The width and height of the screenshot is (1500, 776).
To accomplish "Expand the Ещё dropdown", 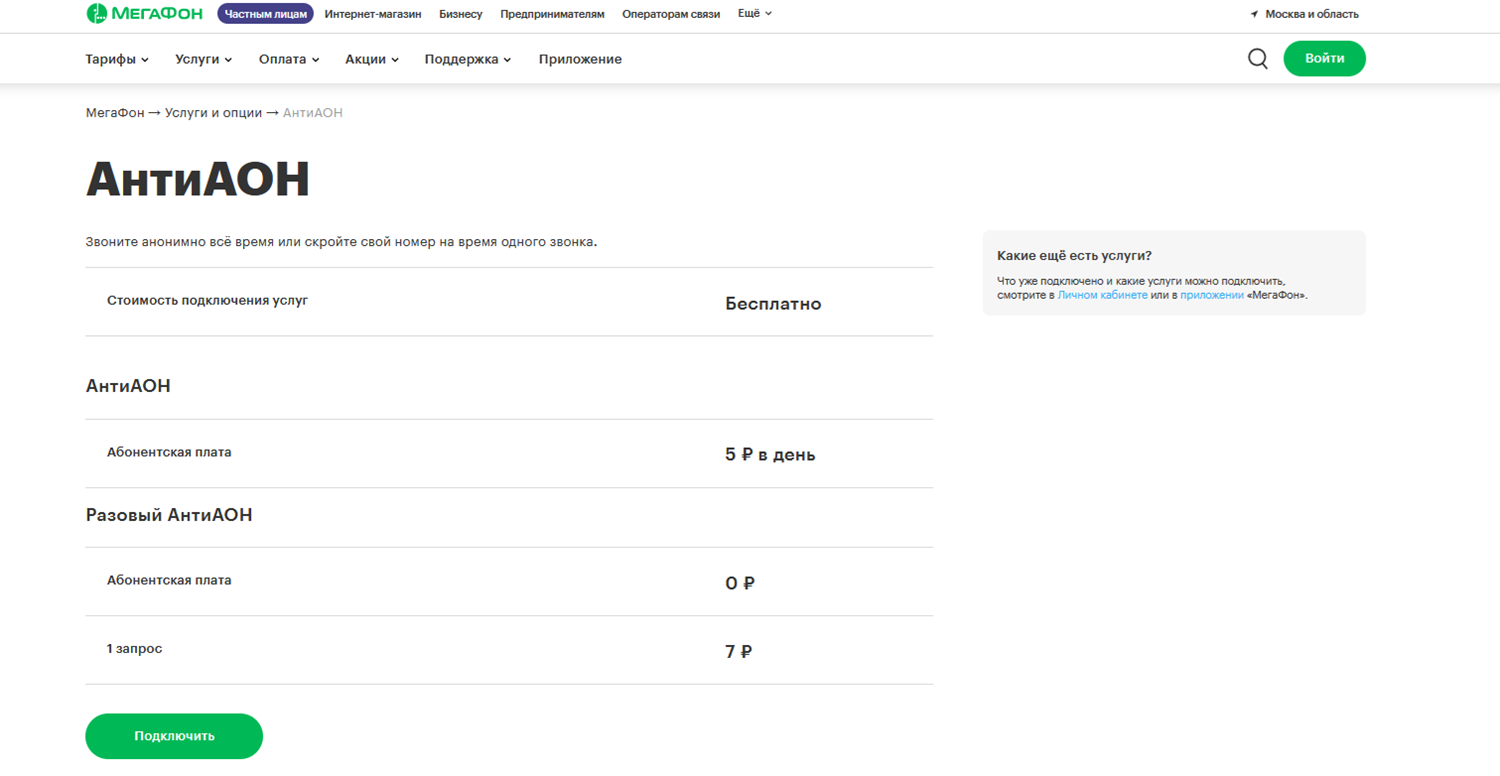I will pos(755,14).
